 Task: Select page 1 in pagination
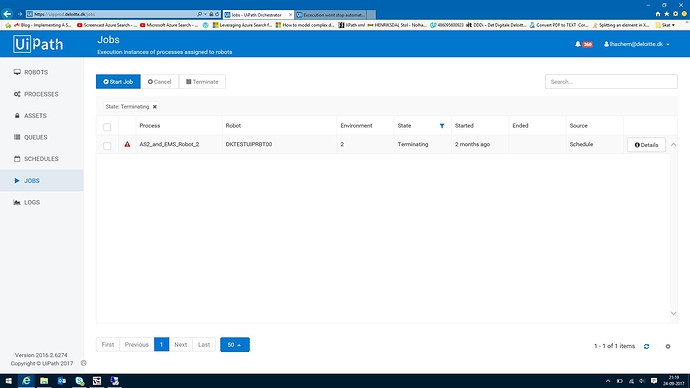tap(161, 344)
